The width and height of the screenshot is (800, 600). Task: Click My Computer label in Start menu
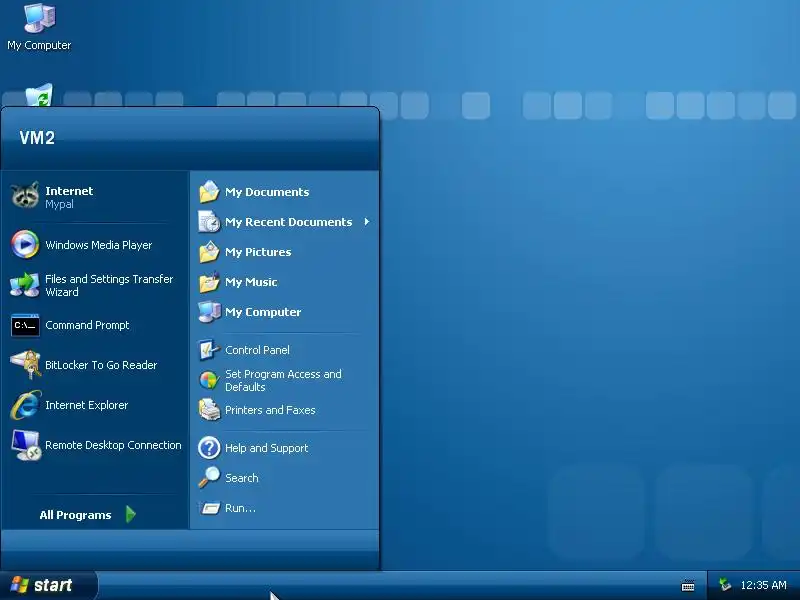point(263,312)
